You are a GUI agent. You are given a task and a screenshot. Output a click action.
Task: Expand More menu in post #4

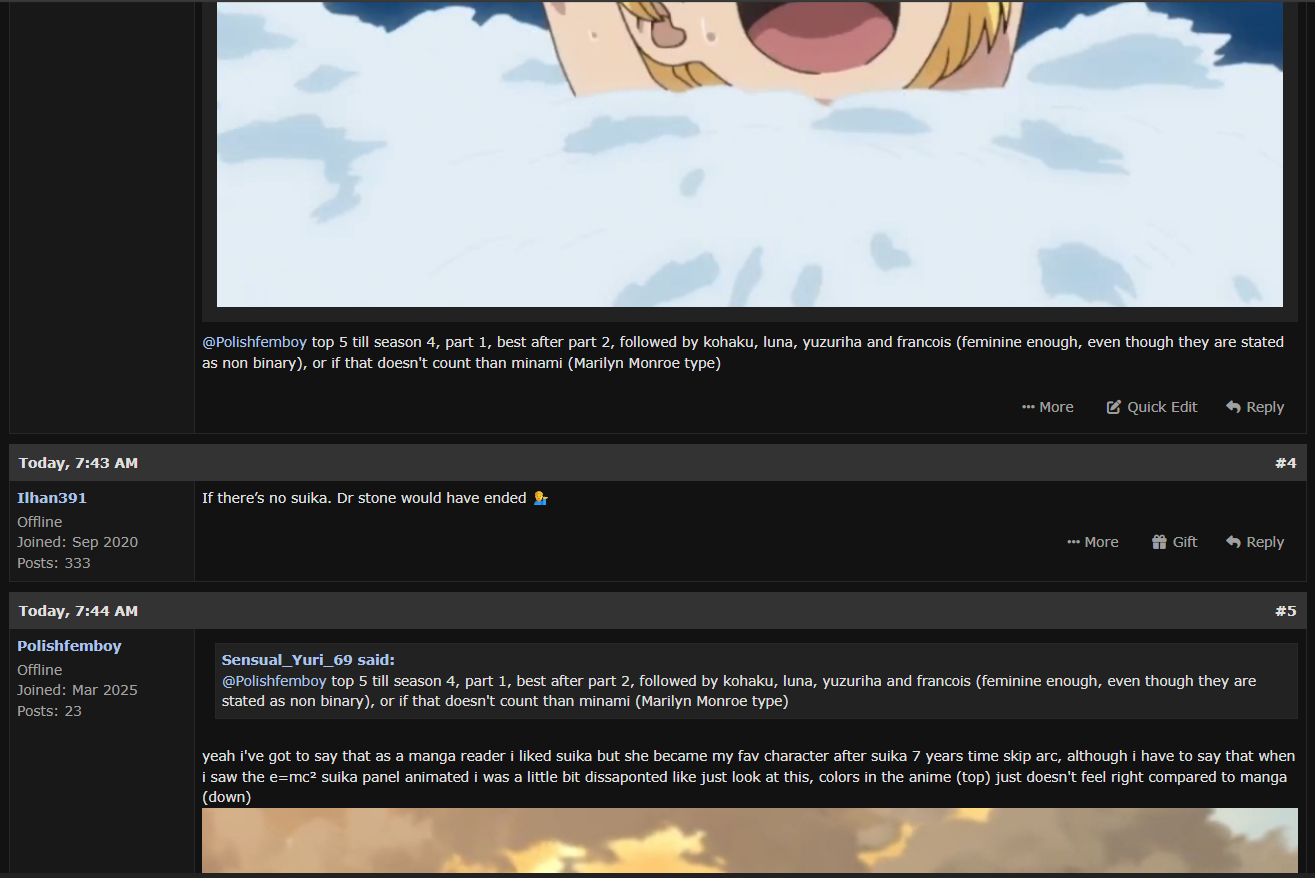[x=1092, y=542]
